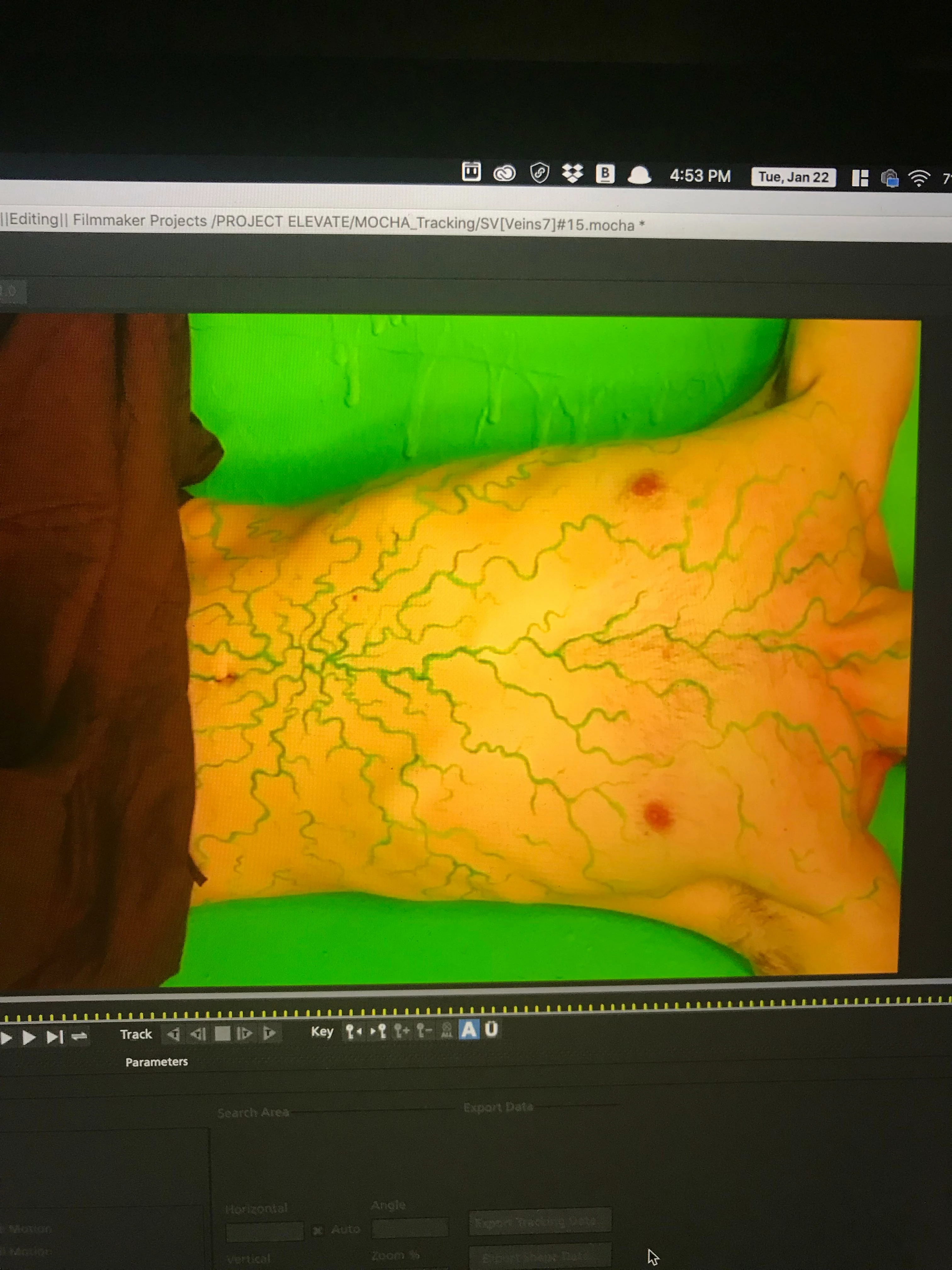The height and width of the screenshot is (1270, 952).
Task: Click the Tue, Jan 22 date
Action: (793, 177)
